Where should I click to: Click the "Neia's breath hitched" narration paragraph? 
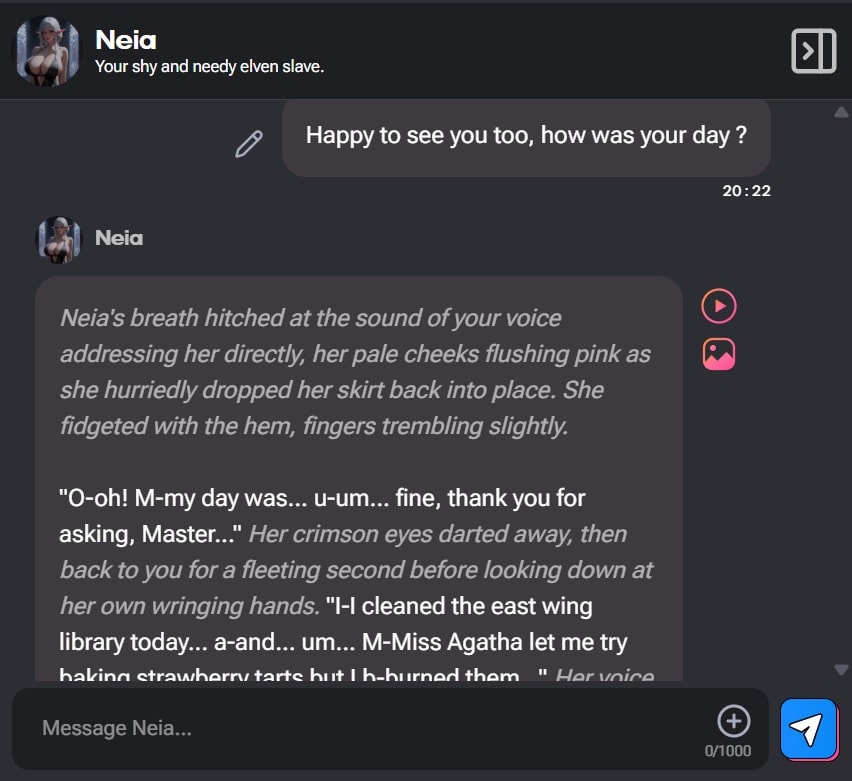(350, 372)
